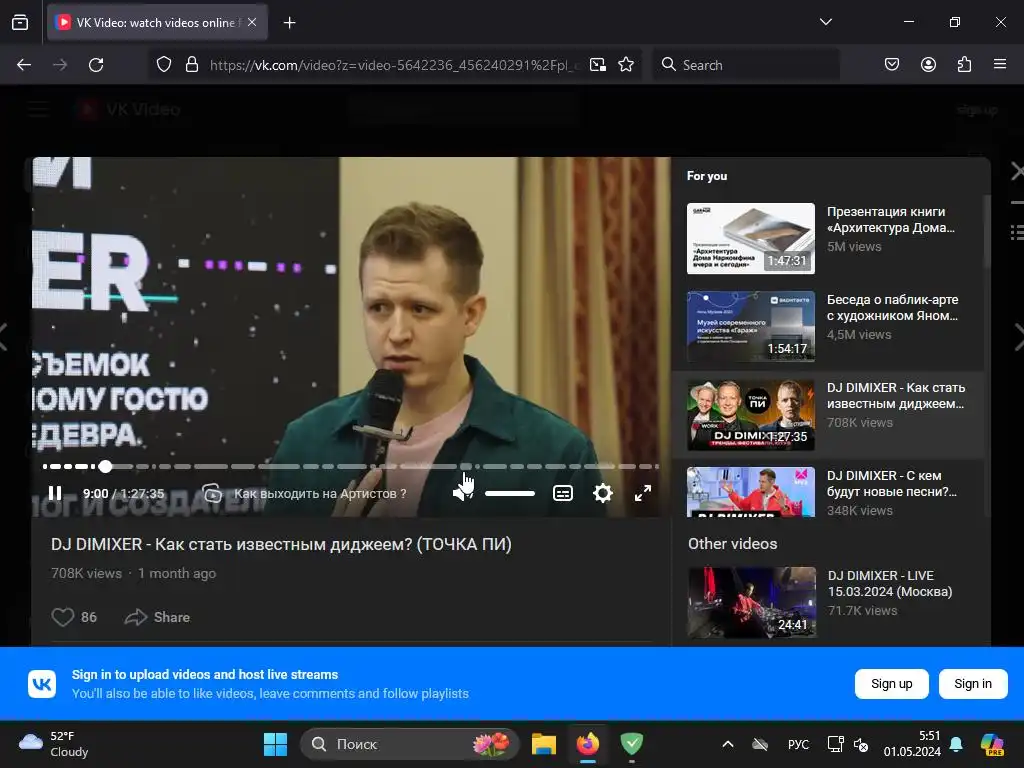
Task: Select the VK Video browser tab
Action: click(x=157, y=22)
